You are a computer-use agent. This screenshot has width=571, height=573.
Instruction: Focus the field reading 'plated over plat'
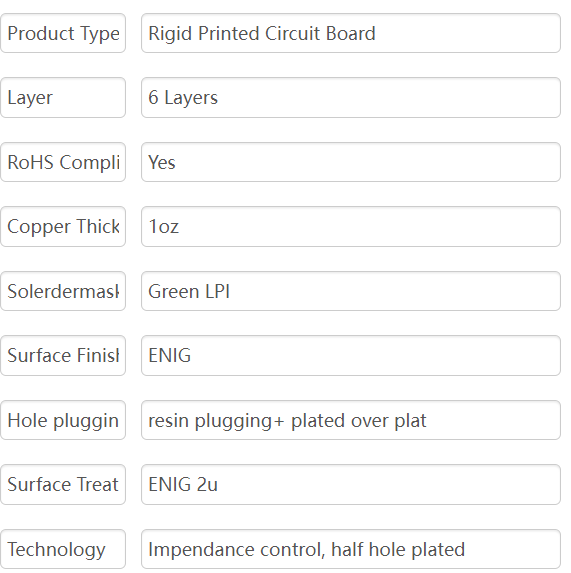pos(351,420)
